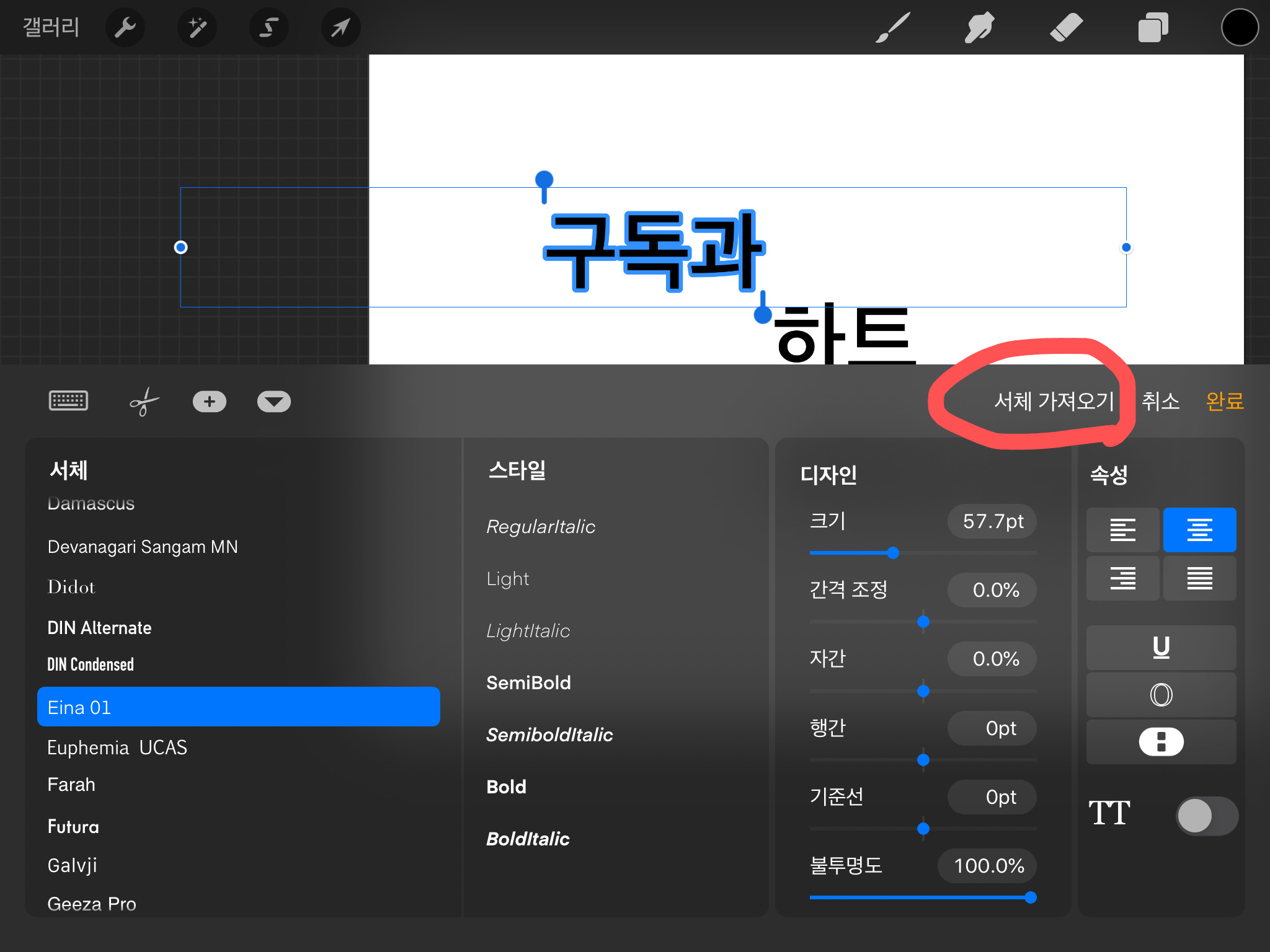Click the 불투명도 opacity slider handle
This screenshot has width=1270, height=952.
pos(1031,897)
